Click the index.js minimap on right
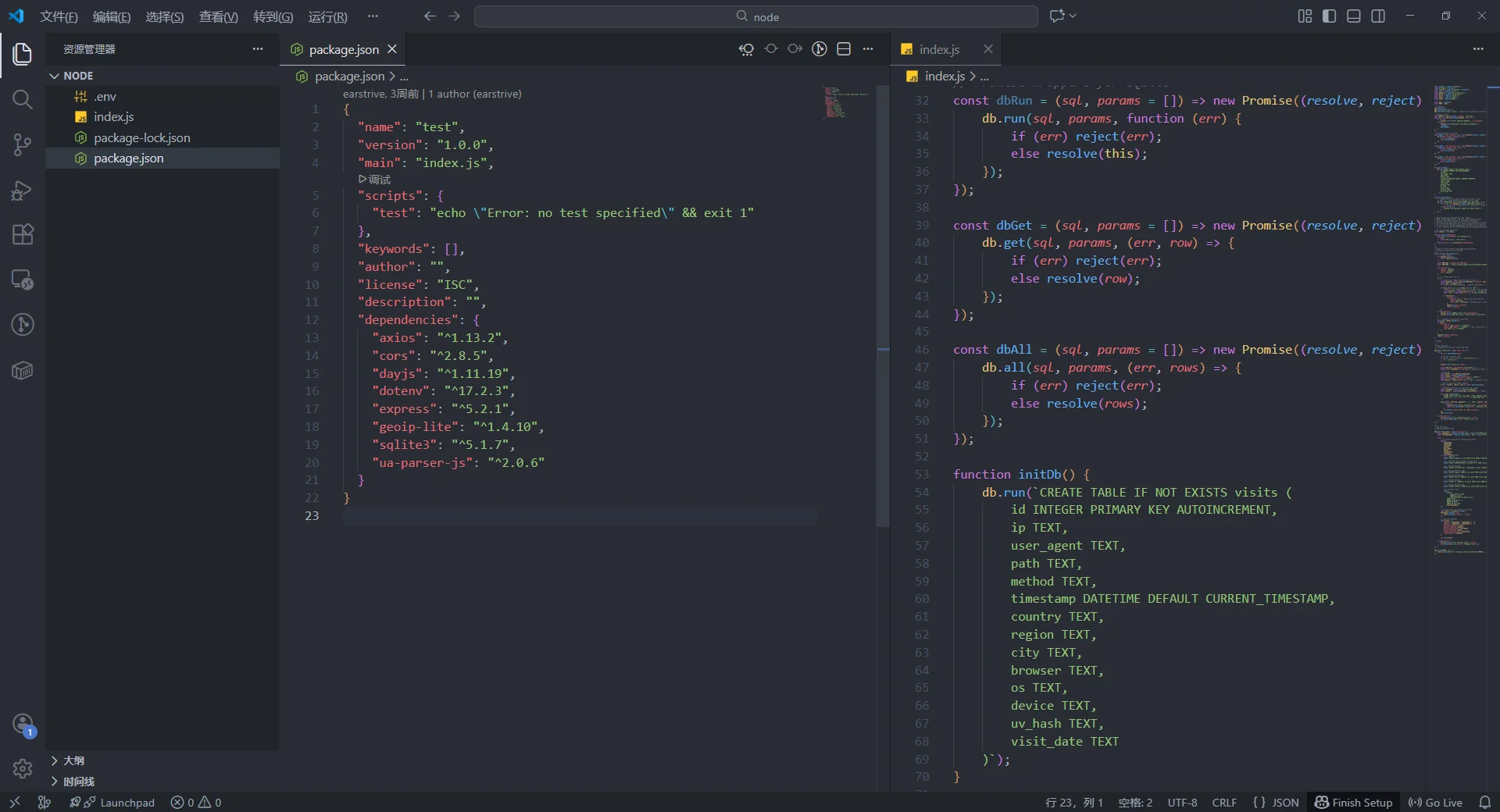The height and width of the screenshot is (812, 1500). click(1459, 312)
